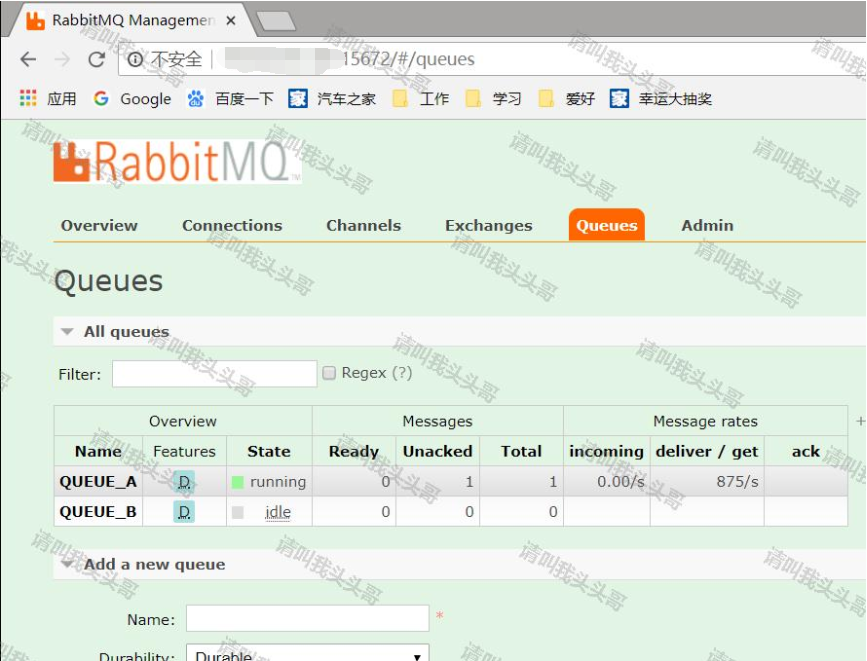Click the RabbitMQ logo
The width and height of the screenshot is (867, 661).
177,161
